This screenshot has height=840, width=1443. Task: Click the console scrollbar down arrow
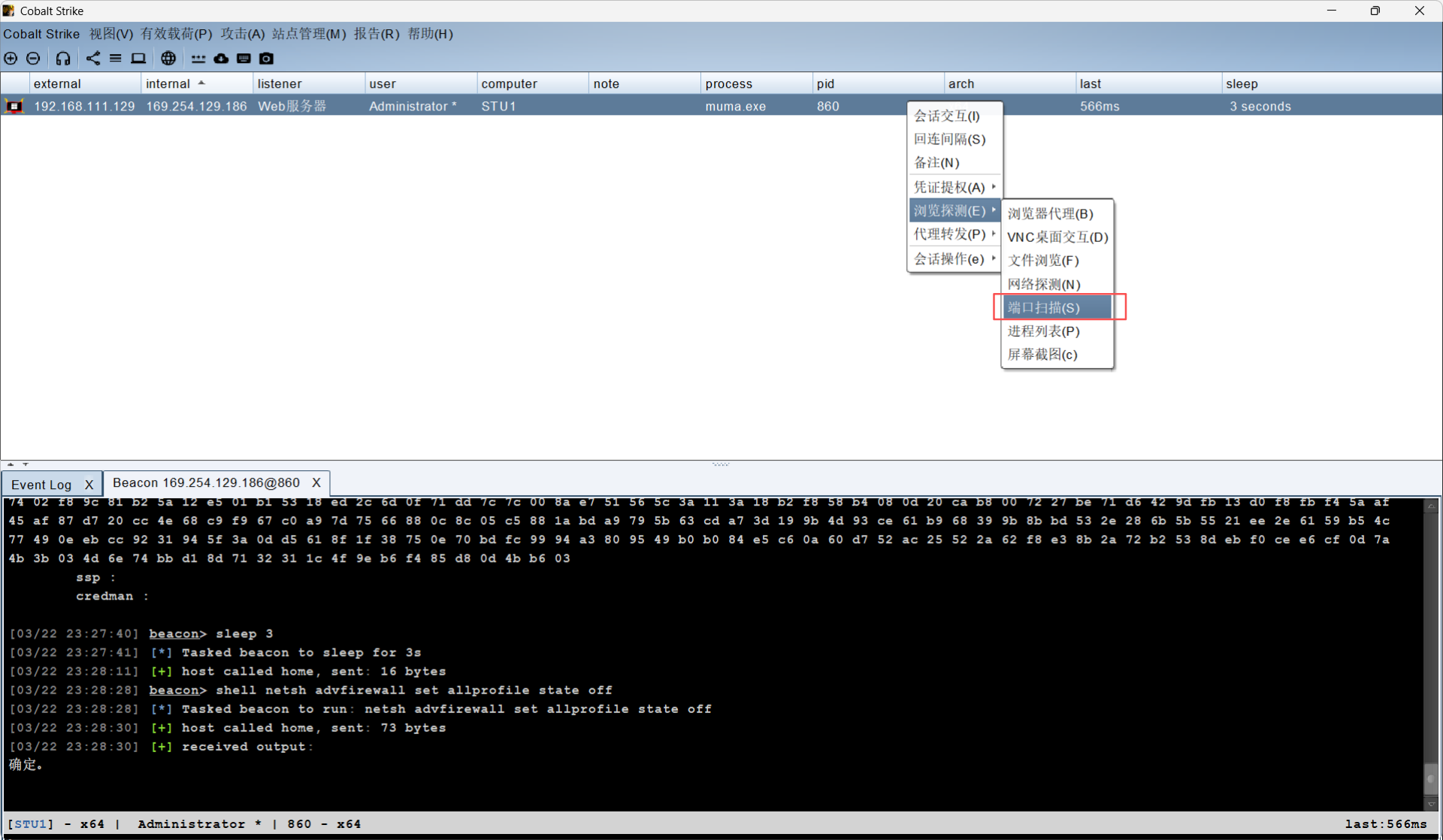pos(1431,804)
